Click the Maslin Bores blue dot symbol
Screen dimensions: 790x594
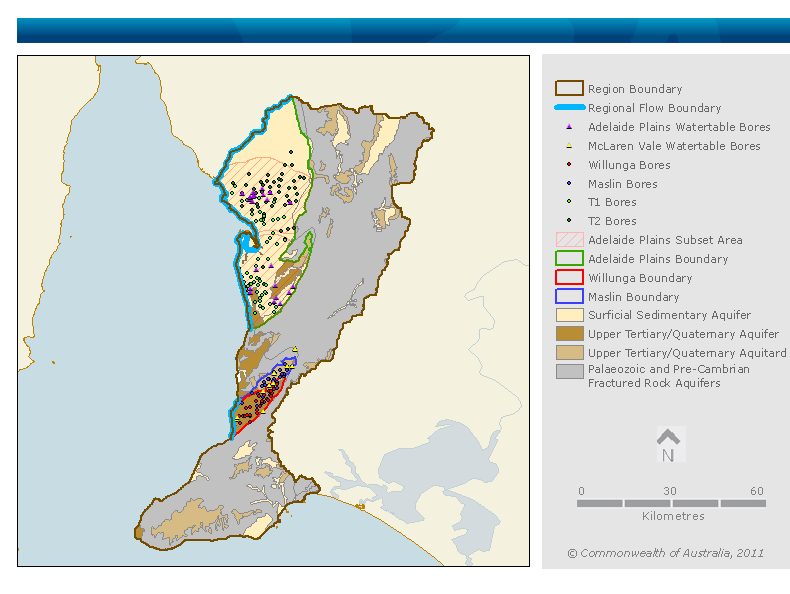(x=569, y=183)
